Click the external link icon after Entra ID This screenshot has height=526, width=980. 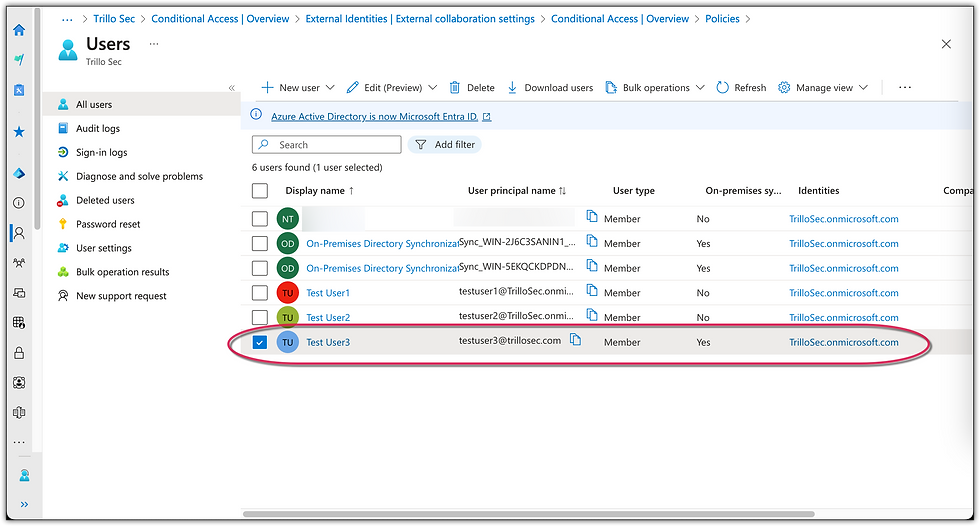tap(487, 117)
